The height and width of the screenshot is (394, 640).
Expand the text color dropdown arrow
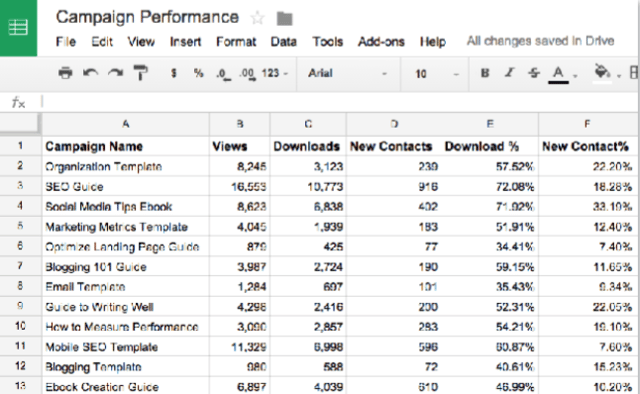[x=576, y=76]
